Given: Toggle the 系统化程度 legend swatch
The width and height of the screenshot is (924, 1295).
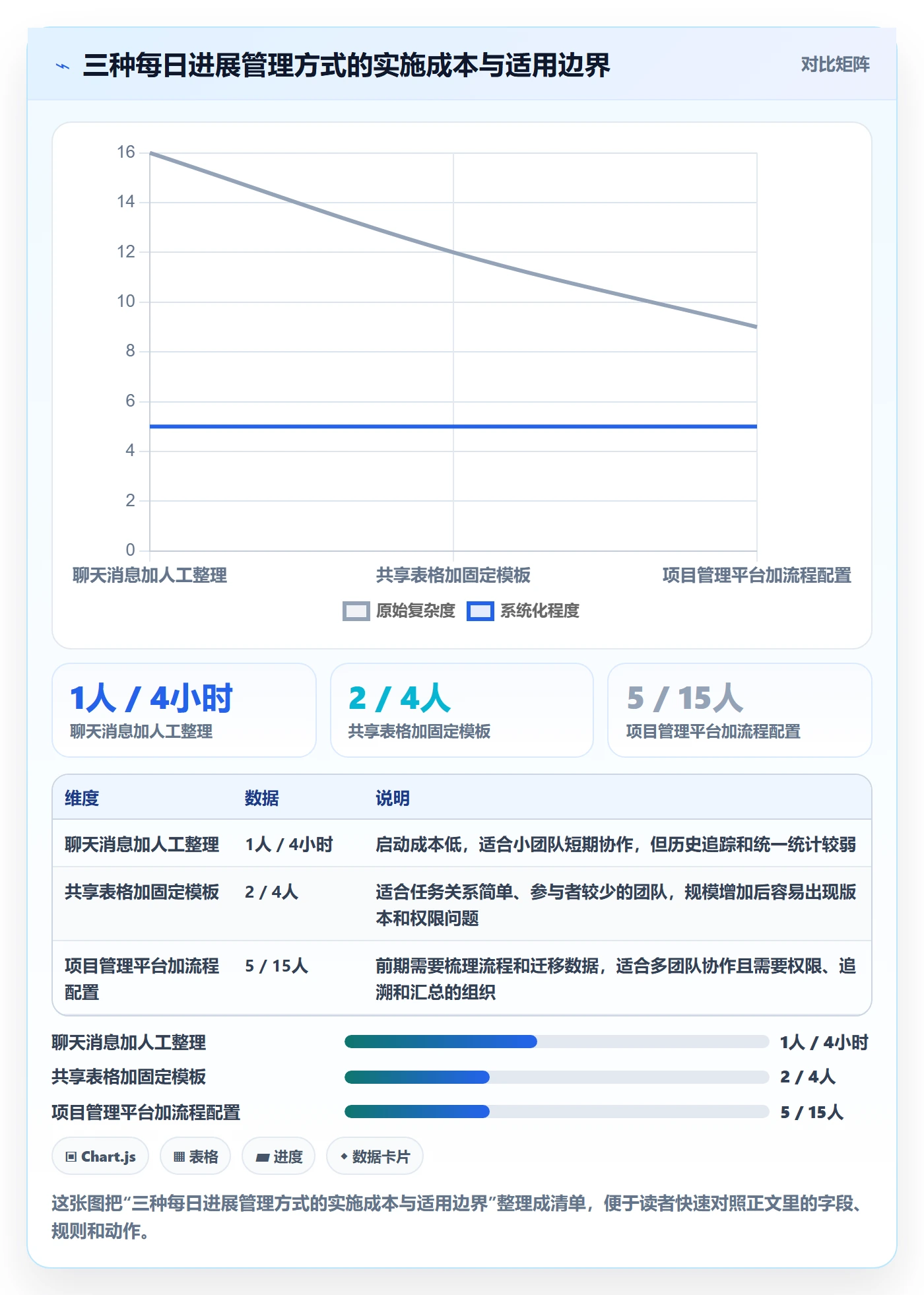Looking at the screenshot, I should tap(480, 611).
